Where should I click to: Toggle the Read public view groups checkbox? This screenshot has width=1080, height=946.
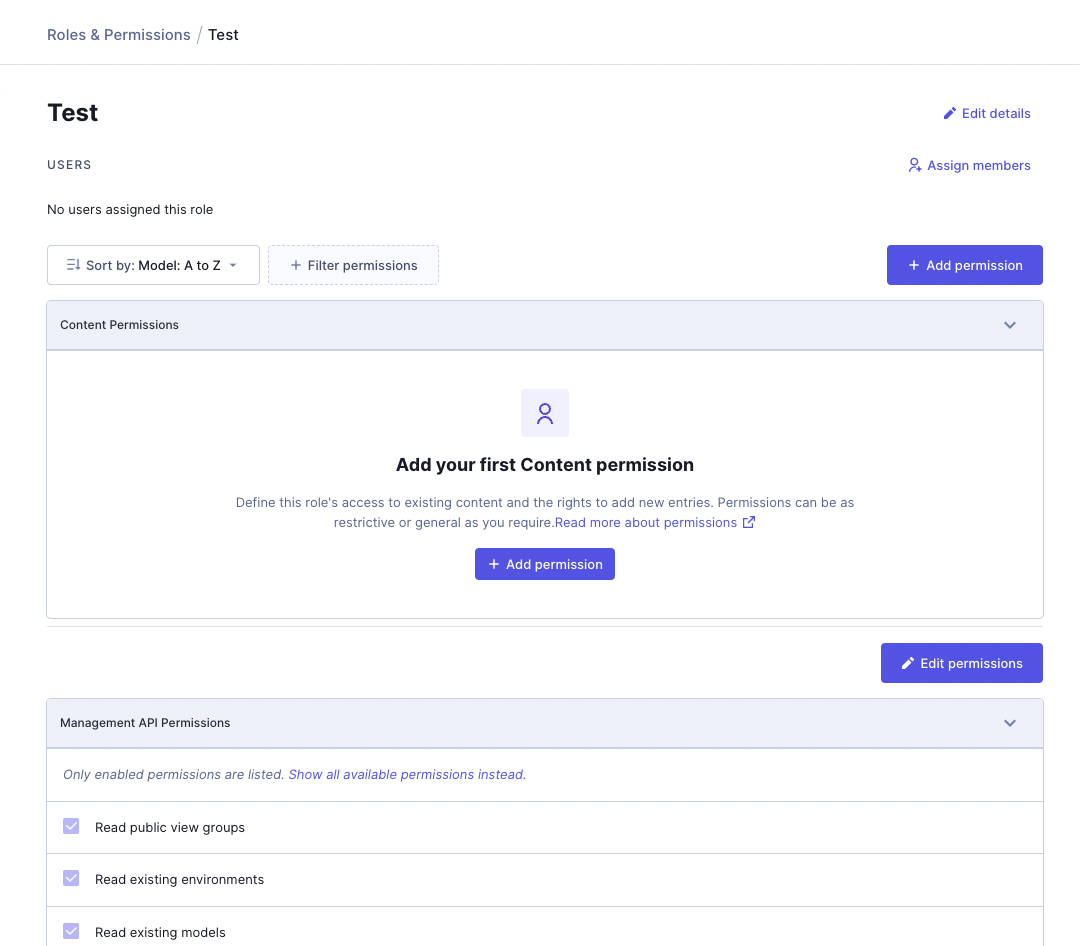71,826
